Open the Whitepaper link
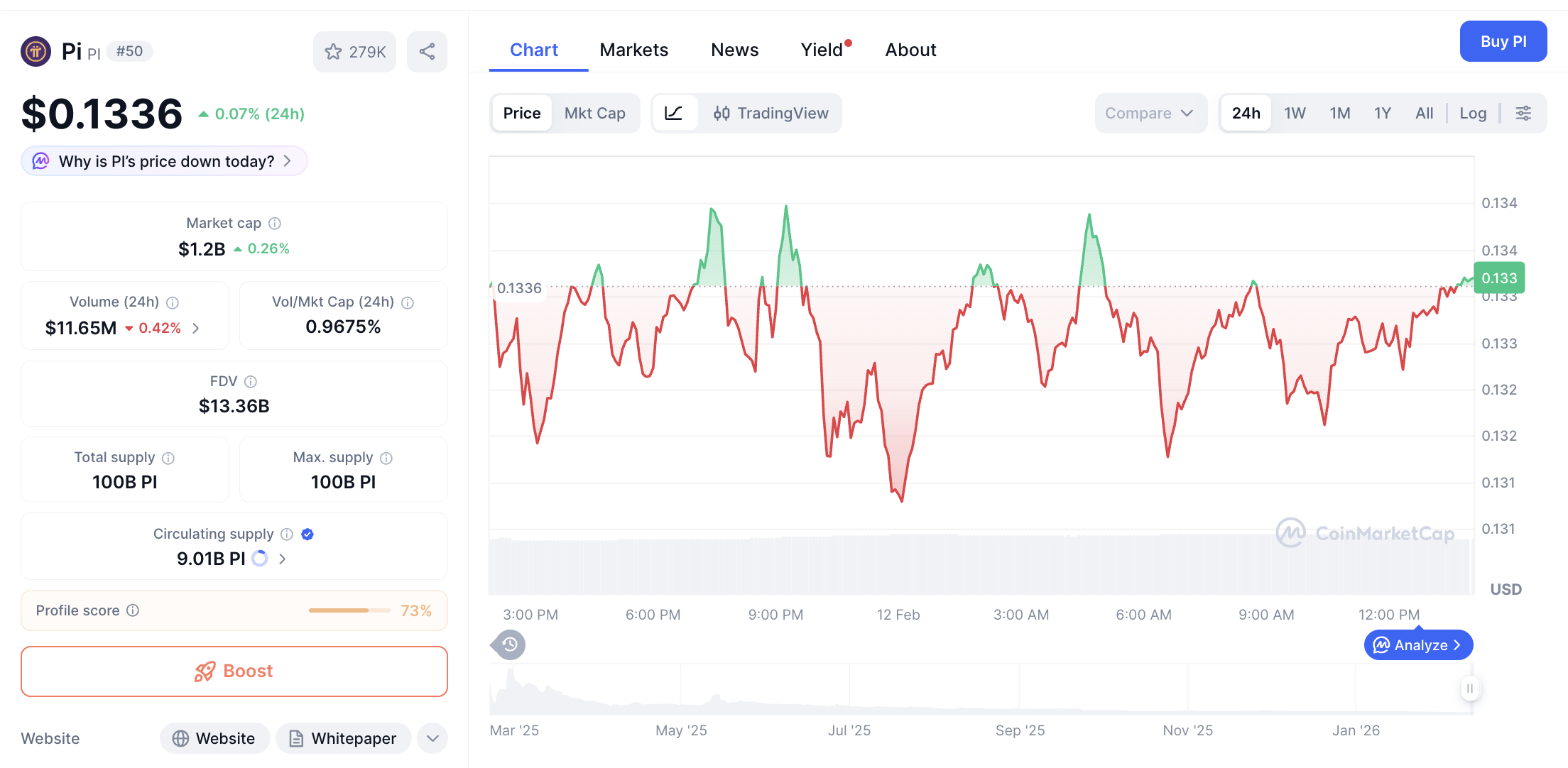Image resolution: width=1568 pixels, height=768 pixels. pyautogui.click(x=343, y=738)
